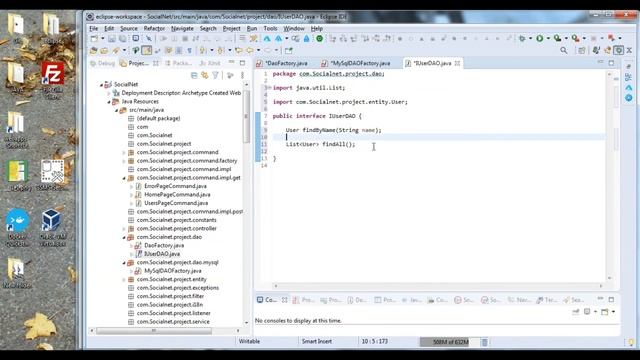Open the Navigate menu

coord(182,29)
